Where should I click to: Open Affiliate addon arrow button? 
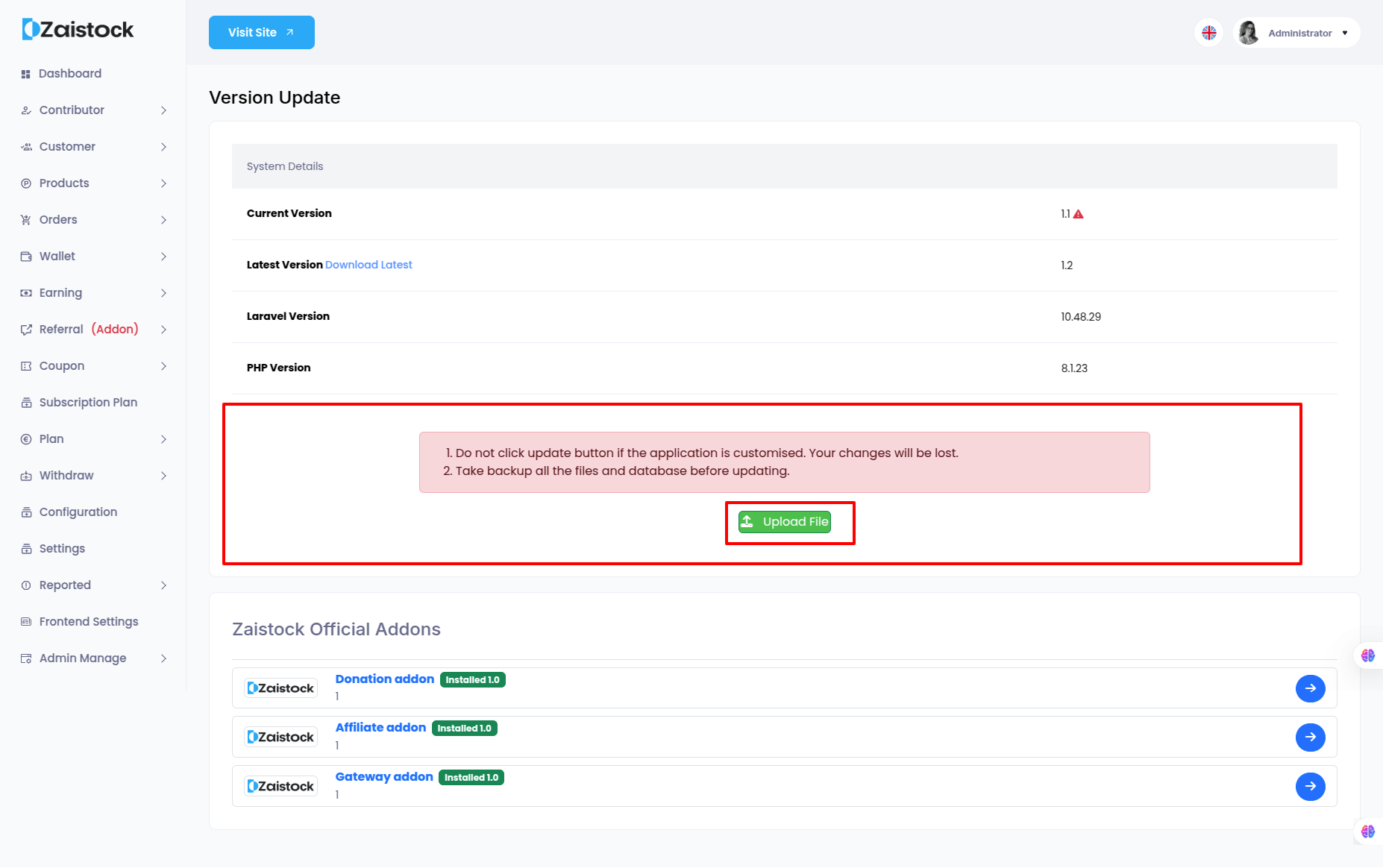(1311, 738)
